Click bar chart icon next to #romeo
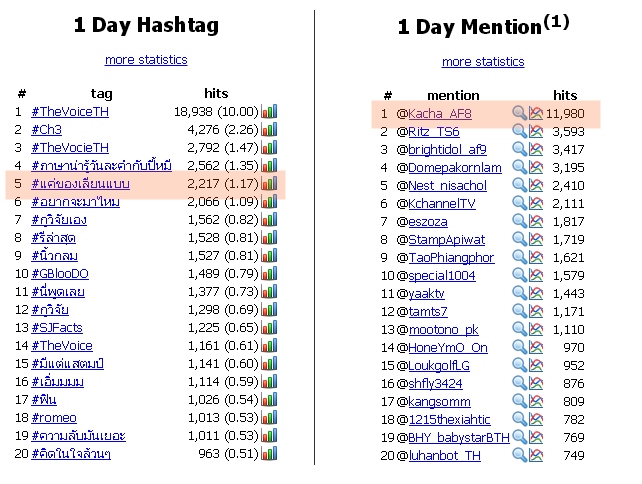 tap(269, 417)
